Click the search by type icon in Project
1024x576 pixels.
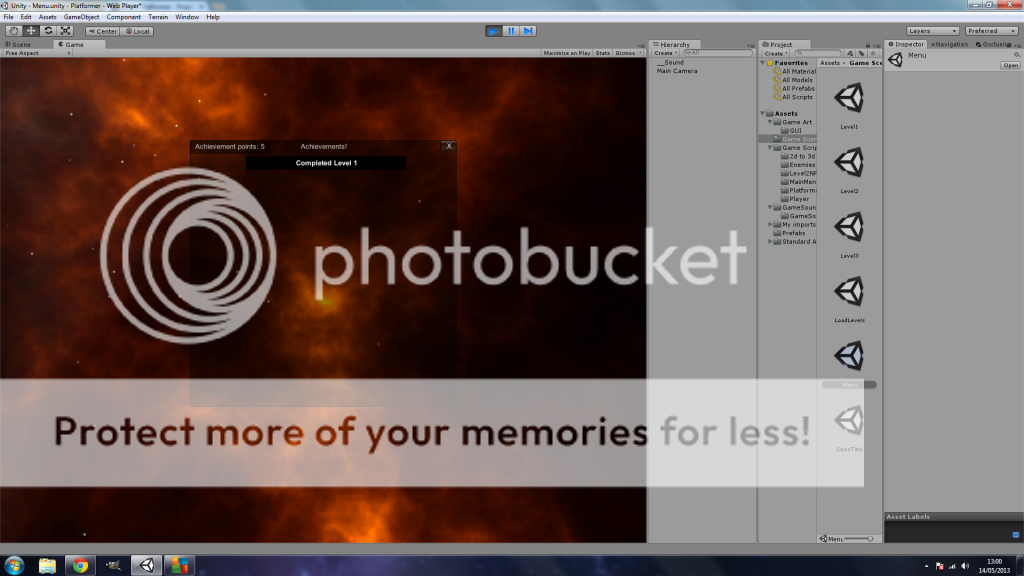(x=850, y=53)
